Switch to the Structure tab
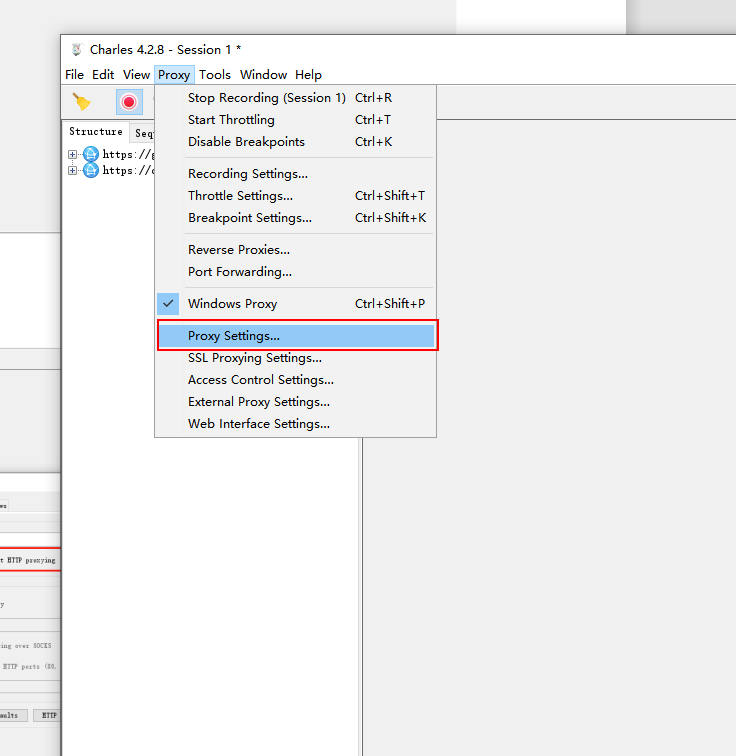 tap(96, 132)
